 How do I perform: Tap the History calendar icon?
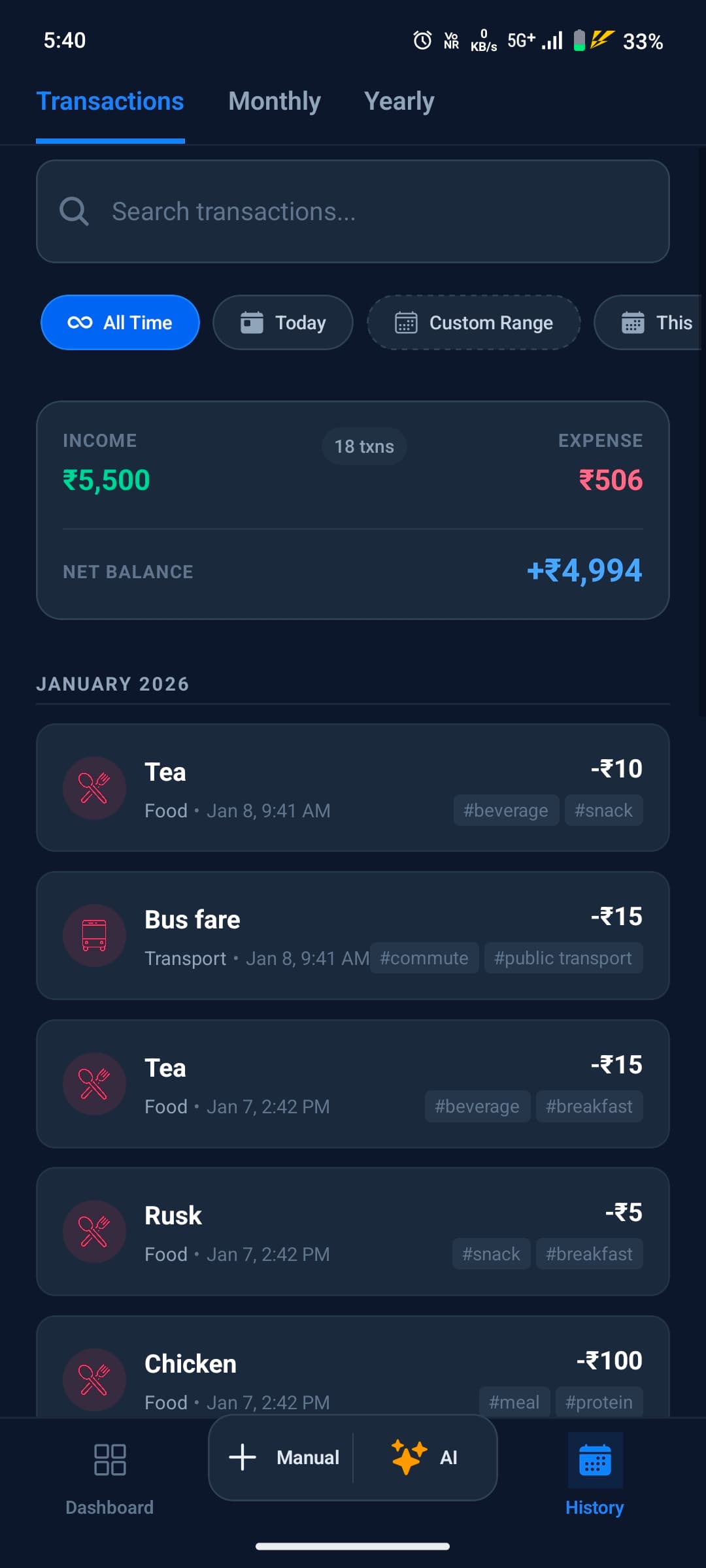tap(595, 1460)
